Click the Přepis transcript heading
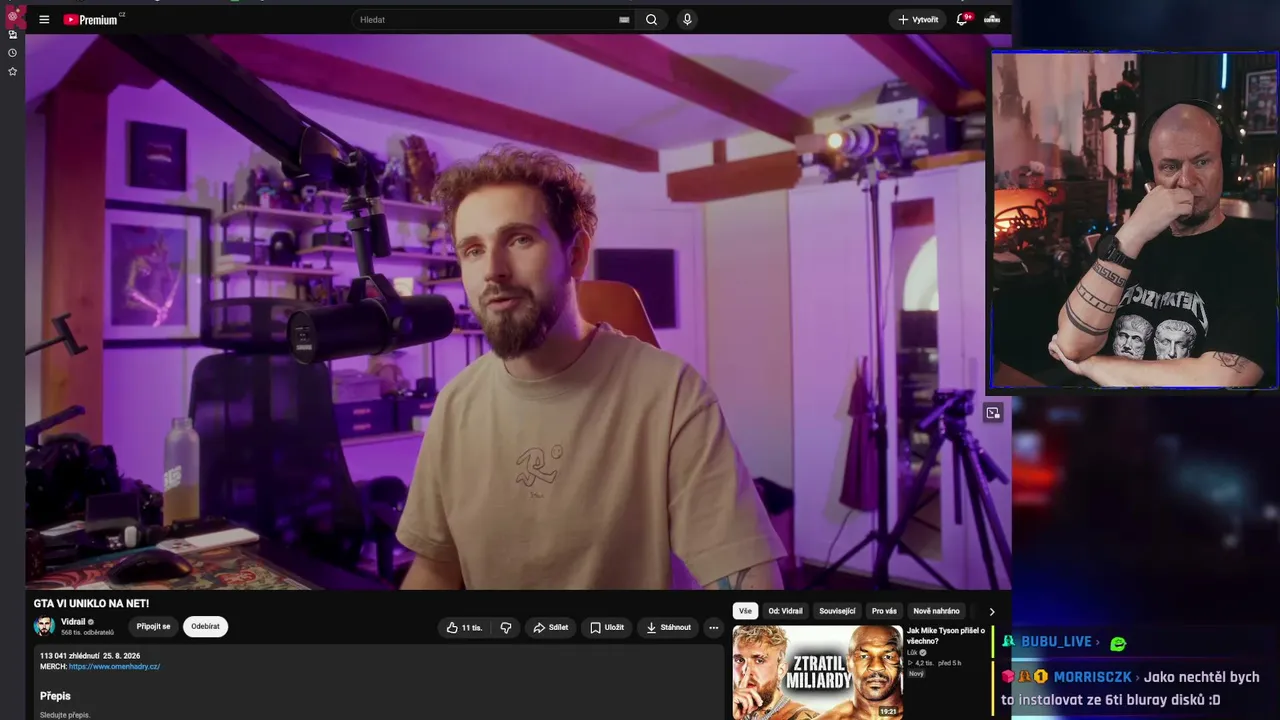 tap(55, 695)
